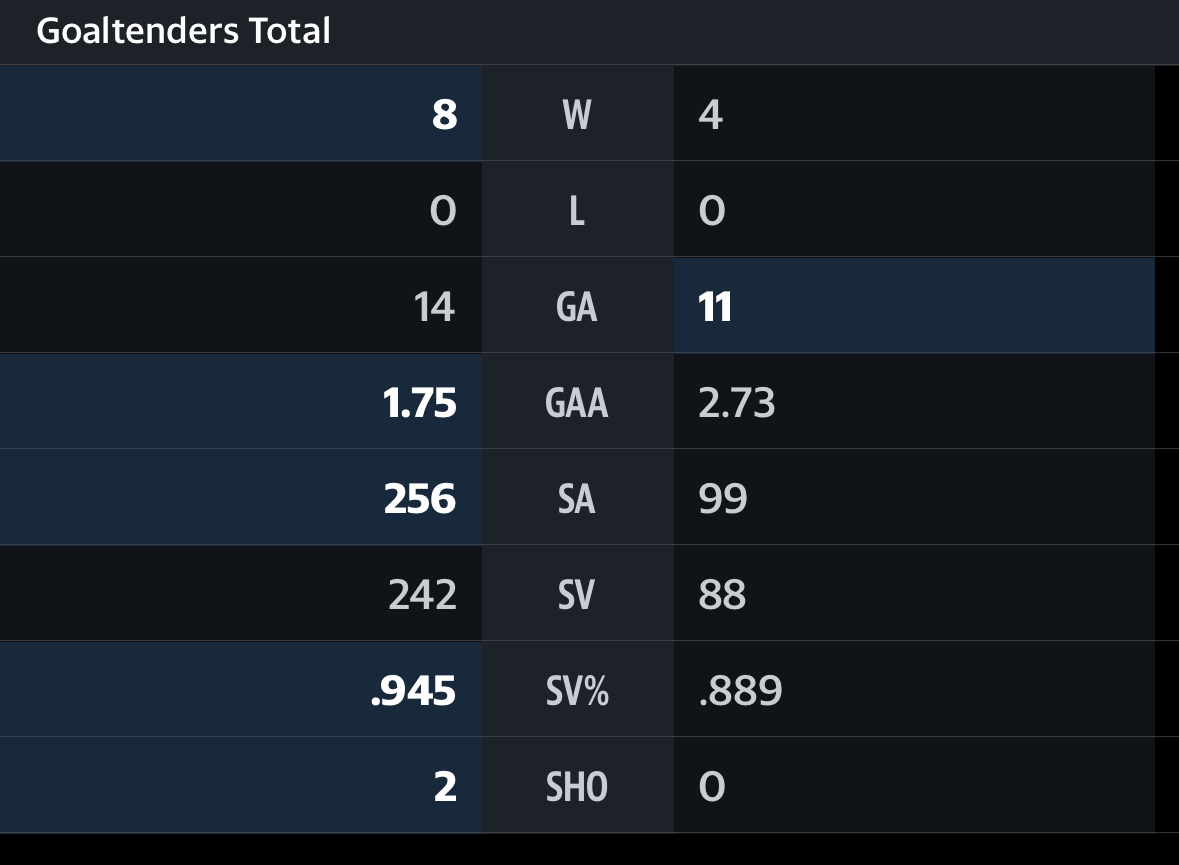
Task: Select the SA stat label
Action: (x=577, y=499)
